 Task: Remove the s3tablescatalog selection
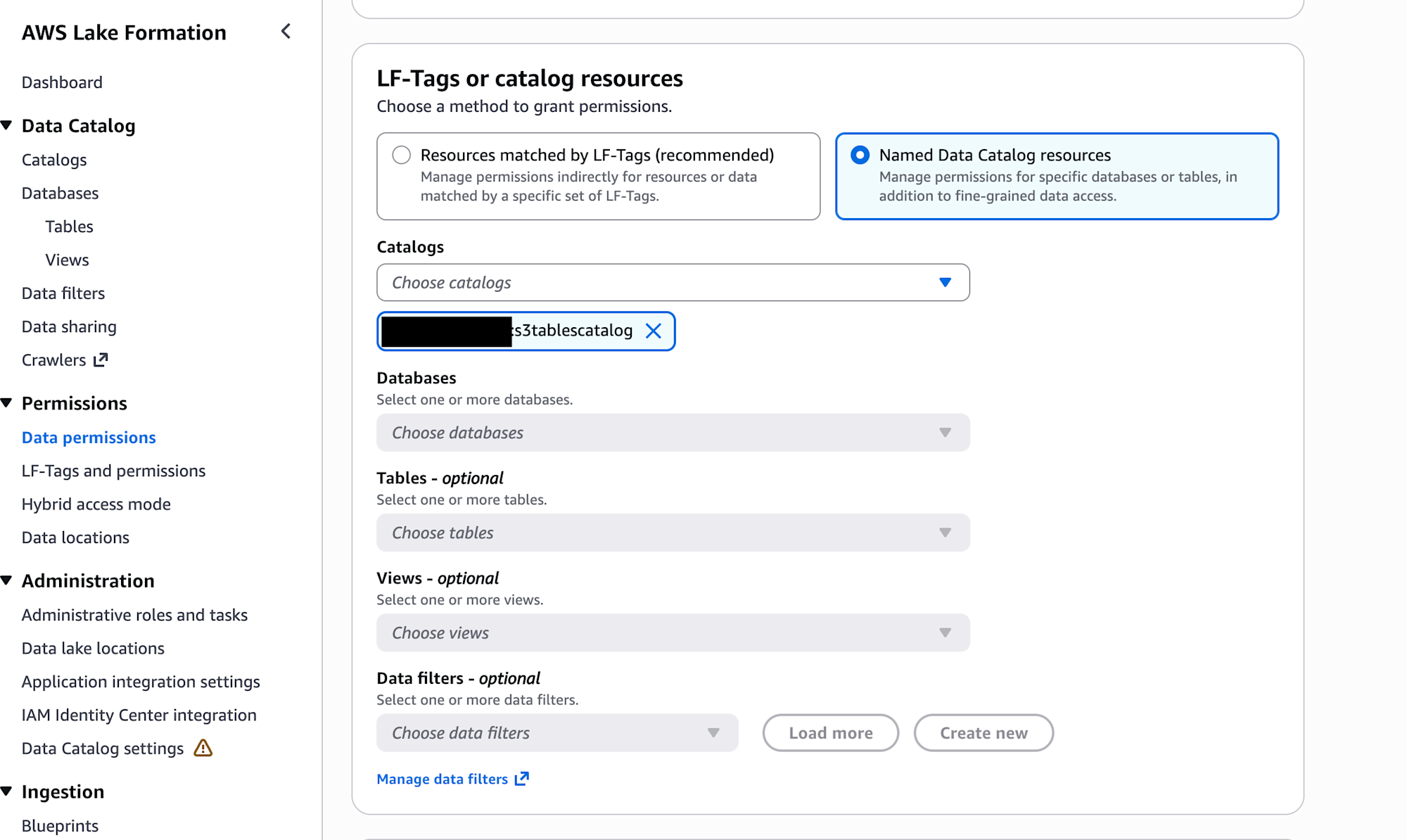pyautogui.click(x=653, y=331)
